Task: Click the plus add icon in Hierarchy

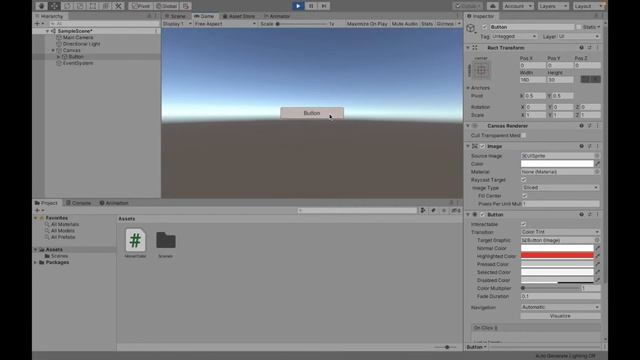Action: click(x=38, y=24)
